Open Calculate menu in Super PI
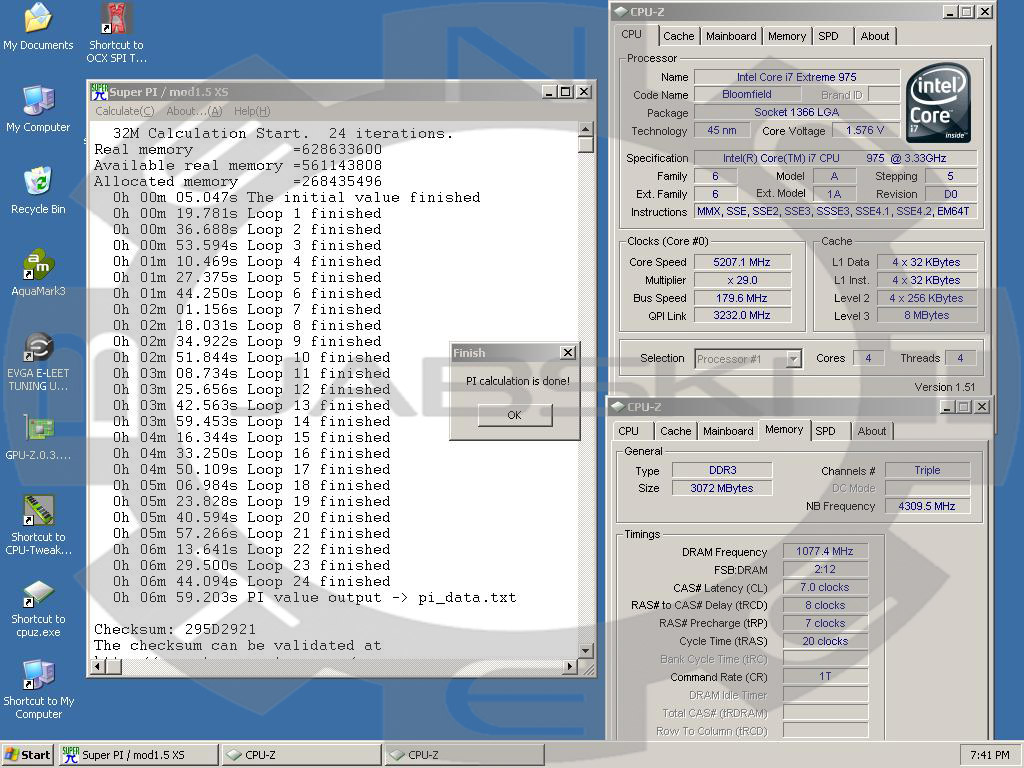1024x768 pixels. (x=125, y=111)
